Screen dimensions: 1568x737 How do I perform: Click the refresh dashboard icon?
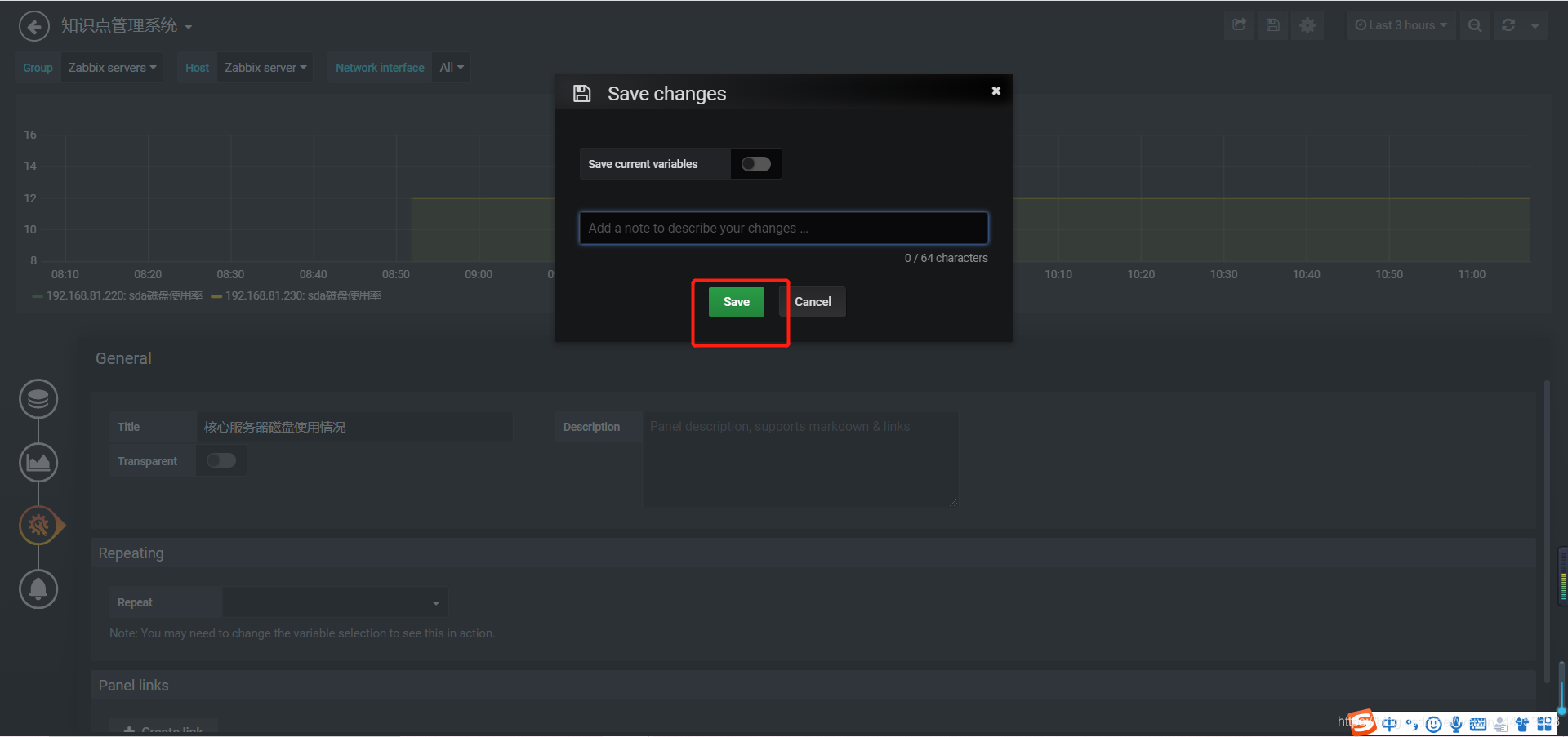[x=1508, y=25]
